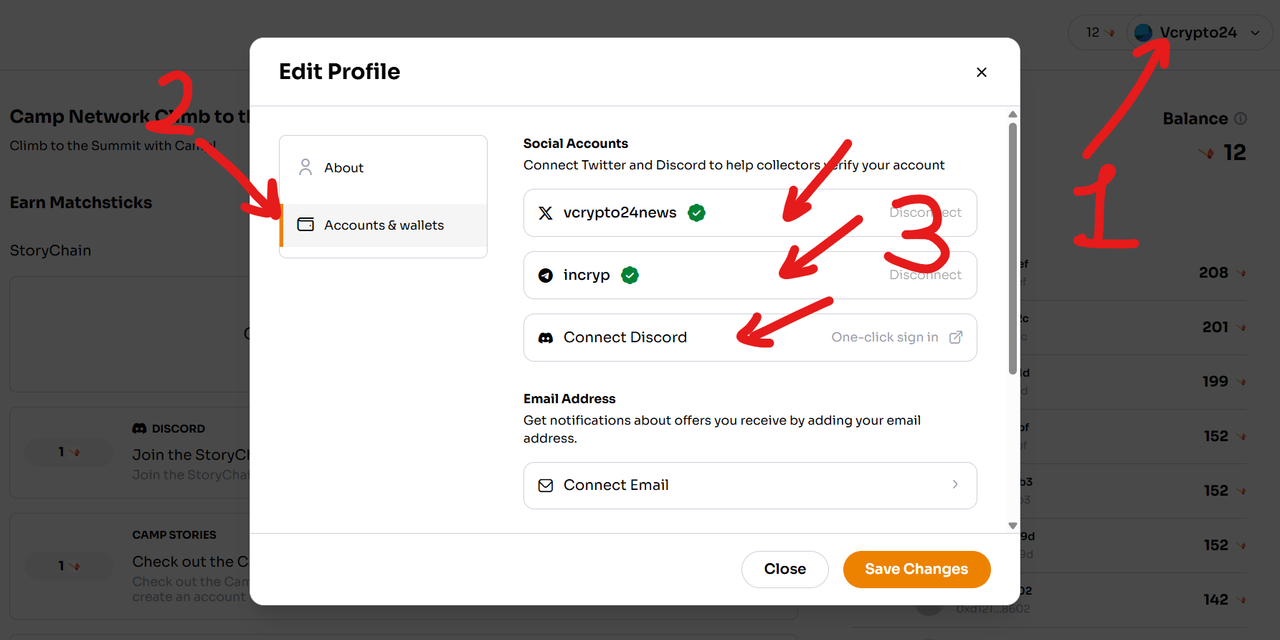1280x640 pixels.
Task: Click the X (Twitter) logo icon
Action: coord(545,213)
